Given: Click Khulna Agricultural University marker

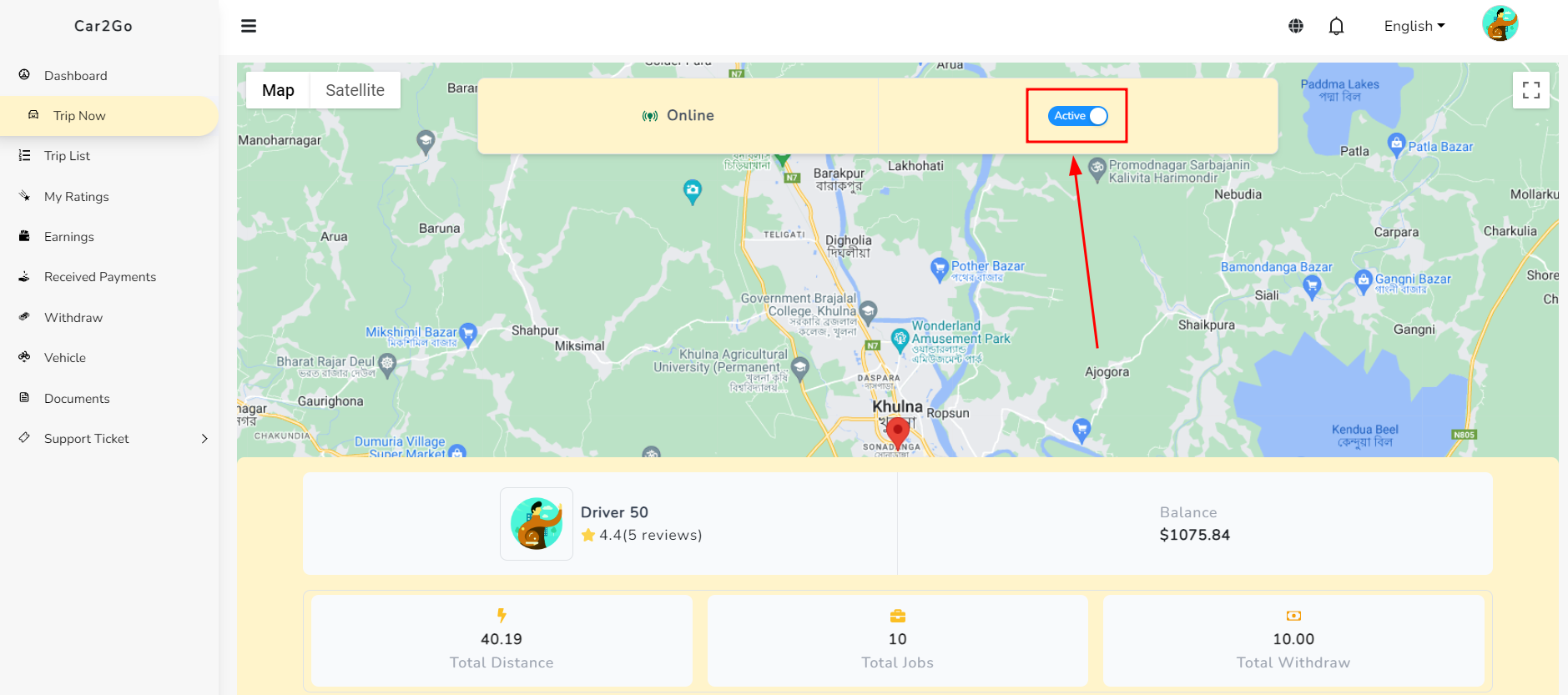Looking at the screenshot, I should click(800, 368).
